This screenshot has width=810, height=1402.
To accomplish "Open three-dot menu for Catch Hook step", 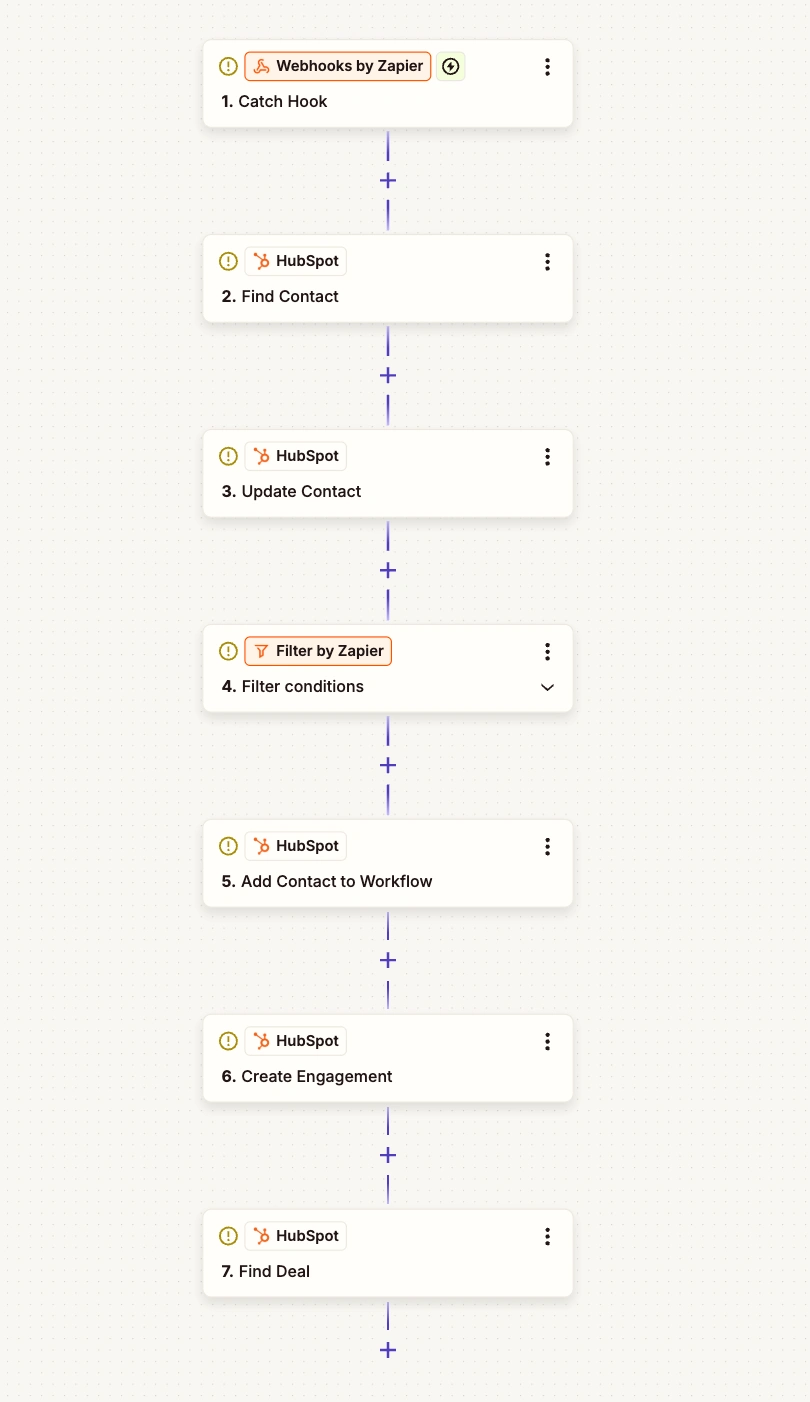I will point(547,67).
